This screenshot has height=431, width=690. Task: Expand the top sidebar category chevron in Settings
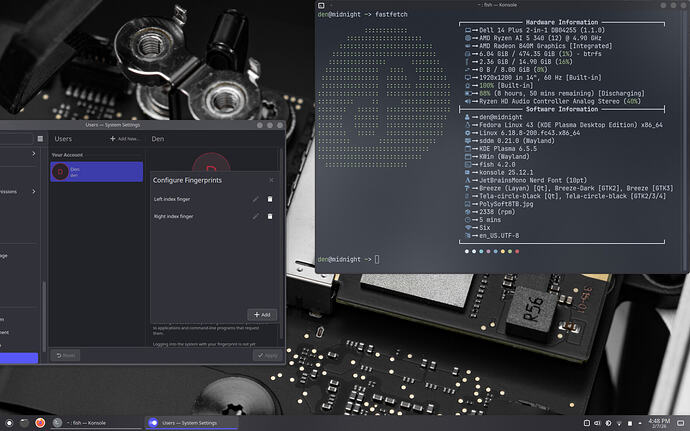(33, 154)
